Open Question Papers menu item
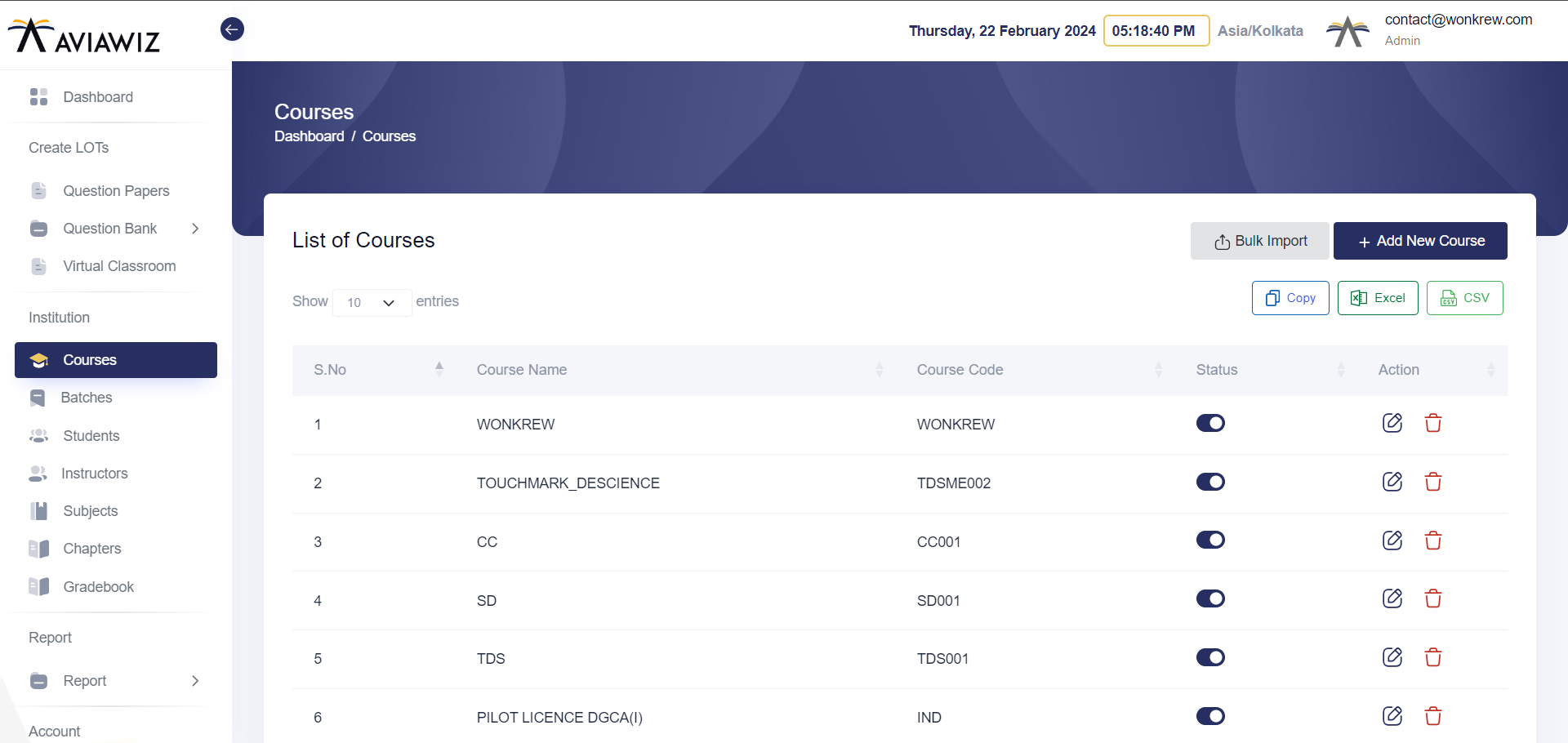 click(116, 191)
